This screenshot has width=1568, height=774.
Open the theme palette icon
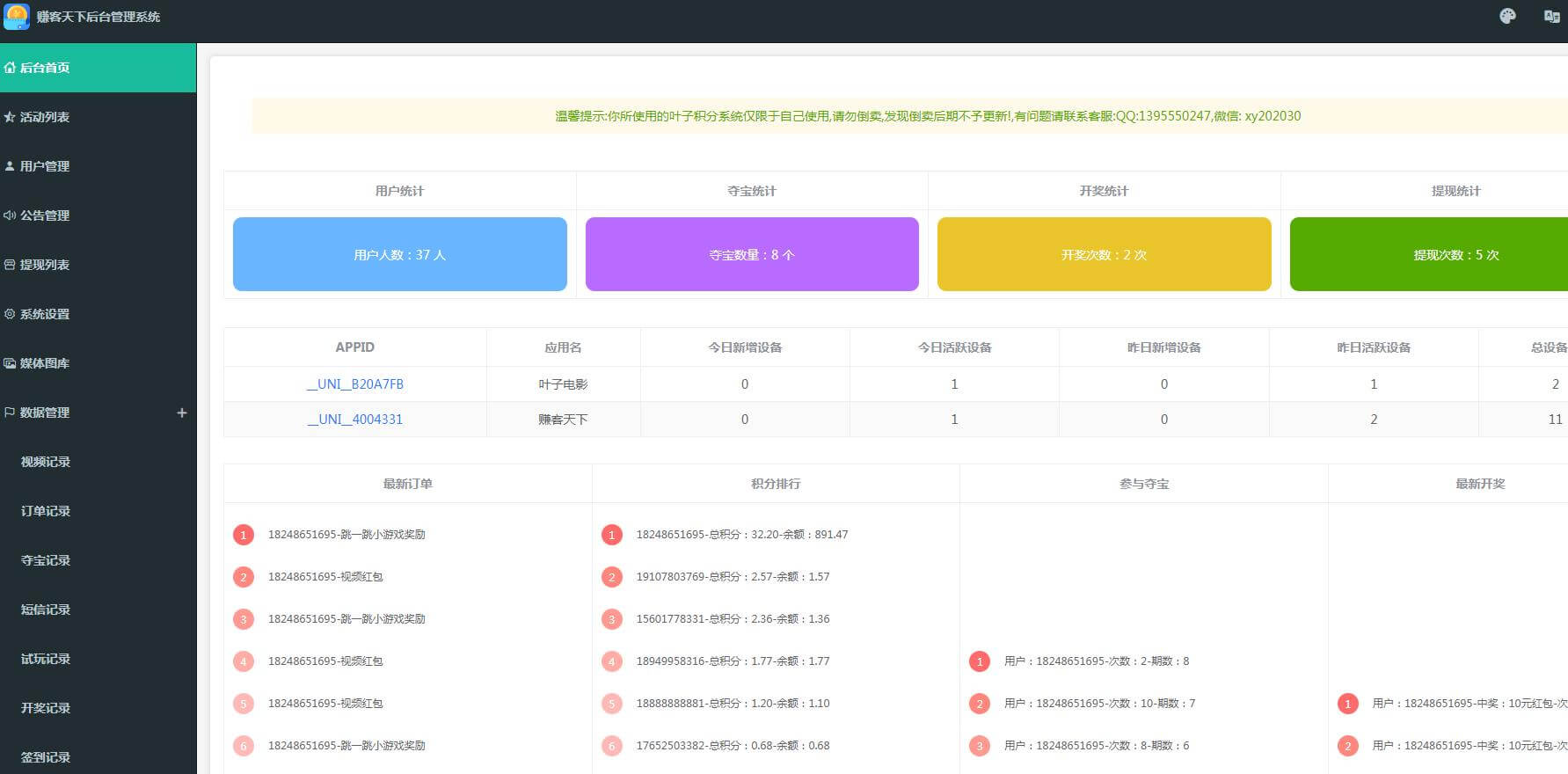[1507, 17]
